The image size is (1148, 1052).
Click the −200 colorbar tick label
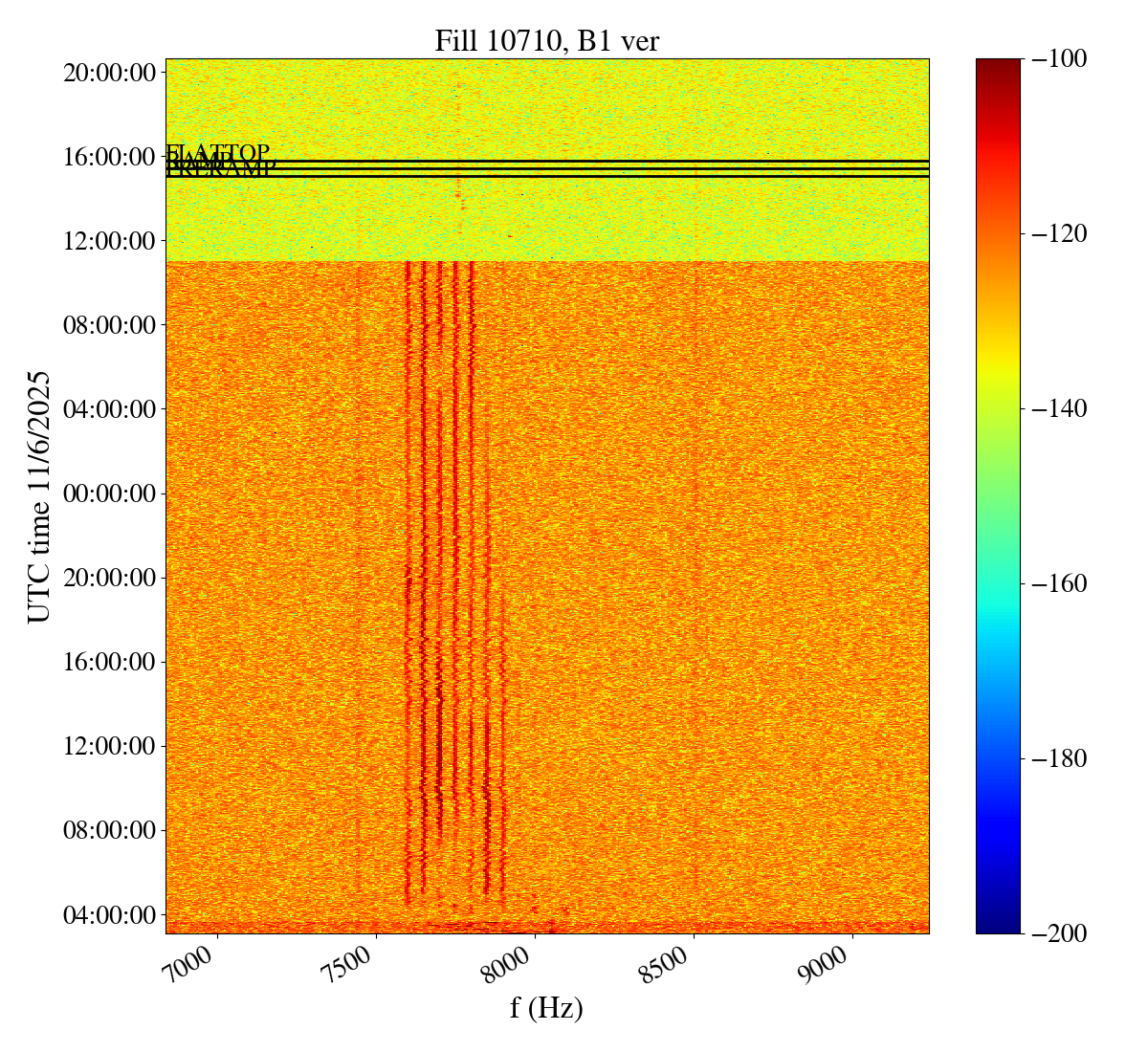(1059, 933)
